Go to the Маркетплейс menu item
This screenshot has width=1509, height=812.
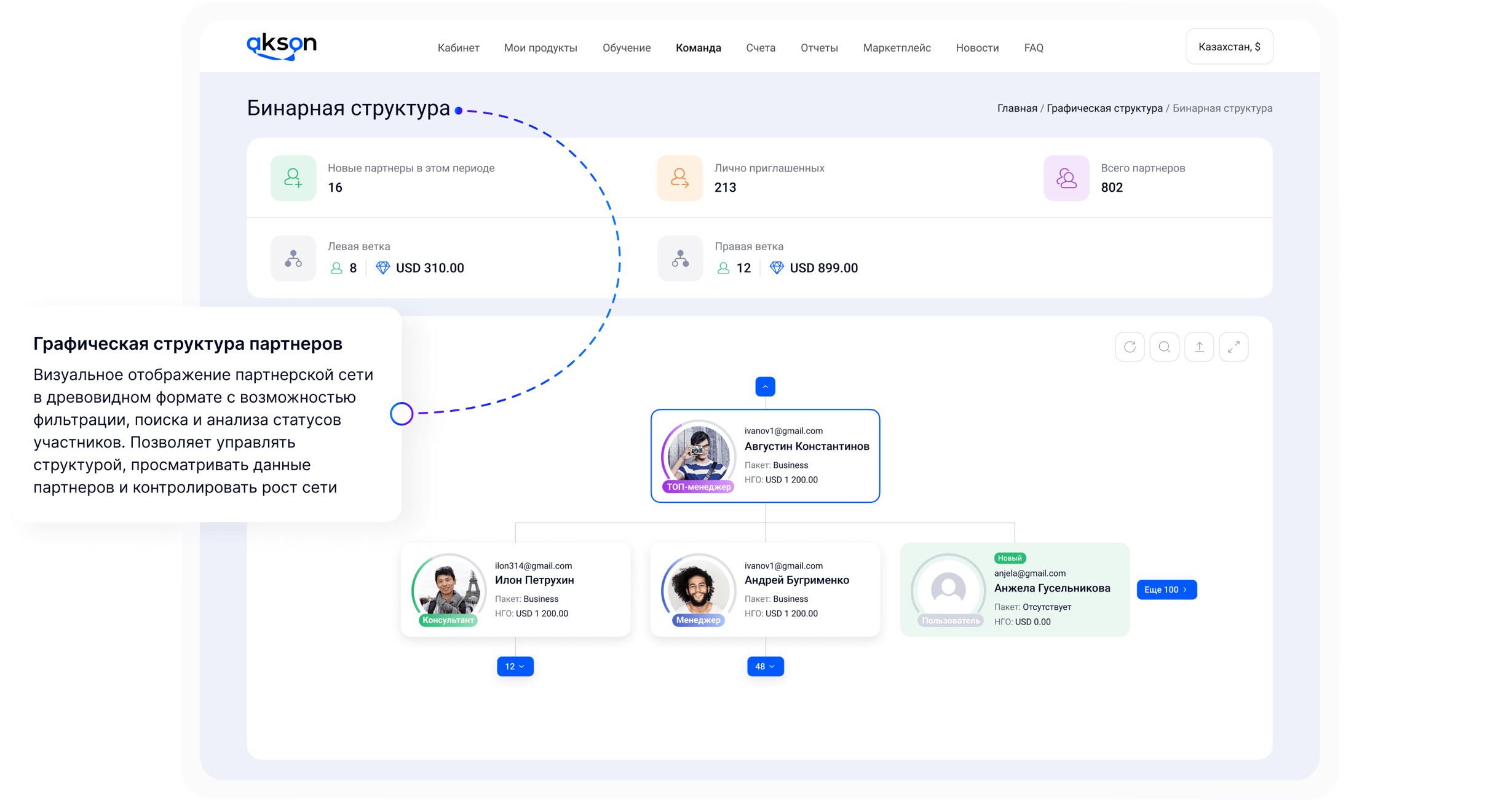pyautogui.click(x=897, y=48)
